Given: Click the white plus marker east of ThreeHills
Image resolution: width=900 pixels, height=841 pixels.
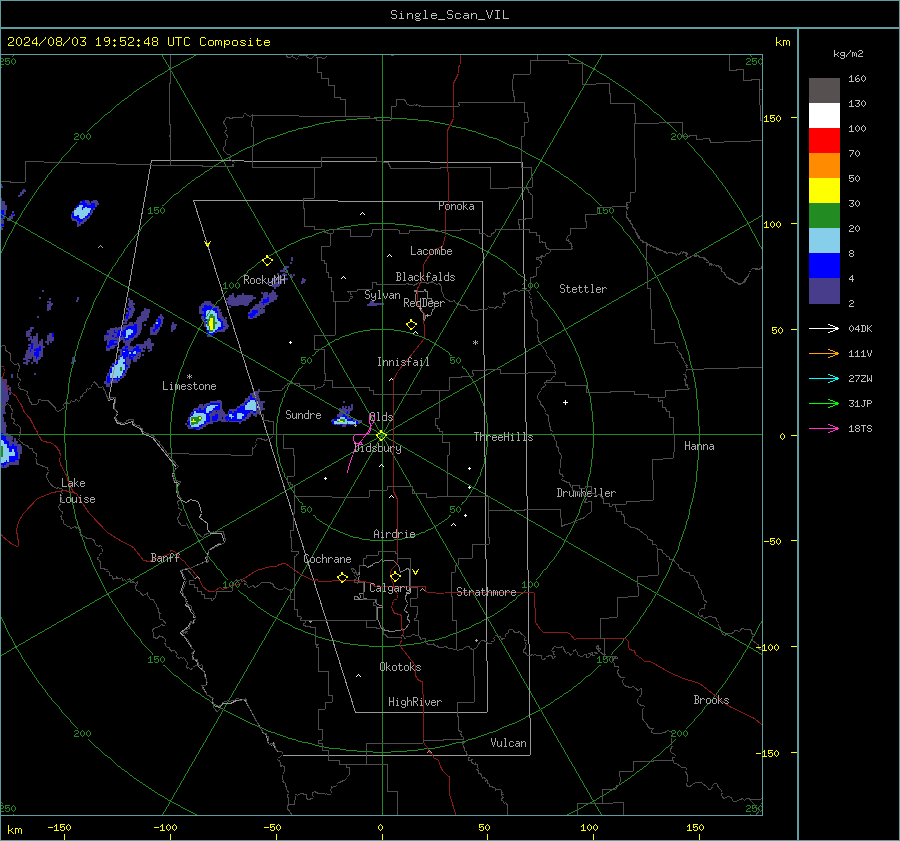Looking at the screenshot, I should [x=565, y=402].
